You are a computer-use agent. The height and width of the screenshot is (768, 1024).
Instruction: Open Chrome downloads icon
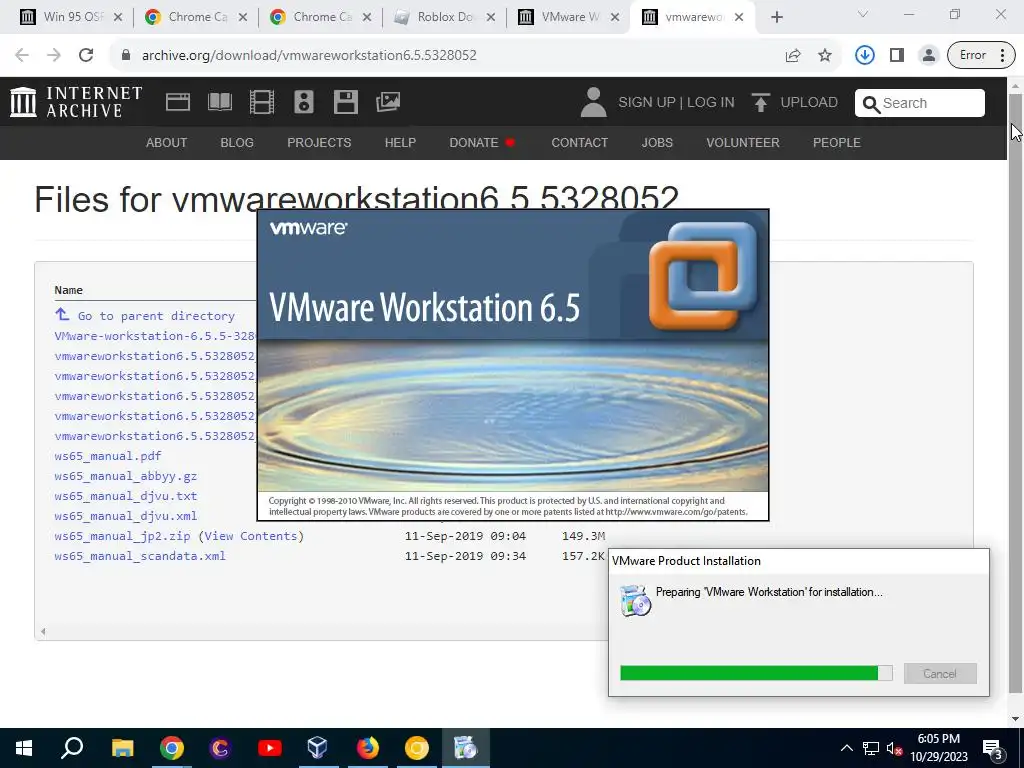865,55
